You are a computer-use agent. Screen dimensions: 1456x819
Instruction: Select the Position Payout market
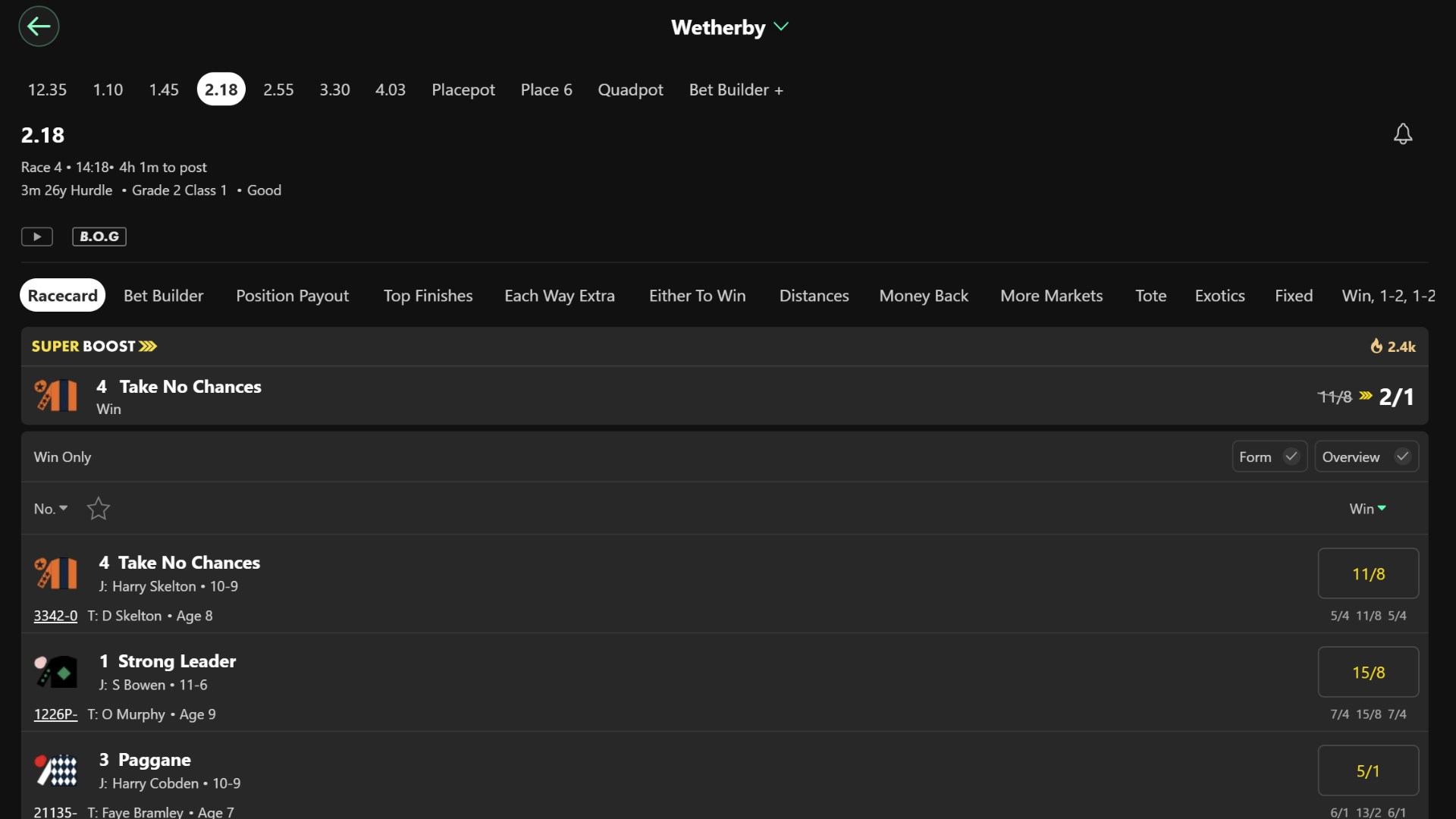tap(293, 296)
